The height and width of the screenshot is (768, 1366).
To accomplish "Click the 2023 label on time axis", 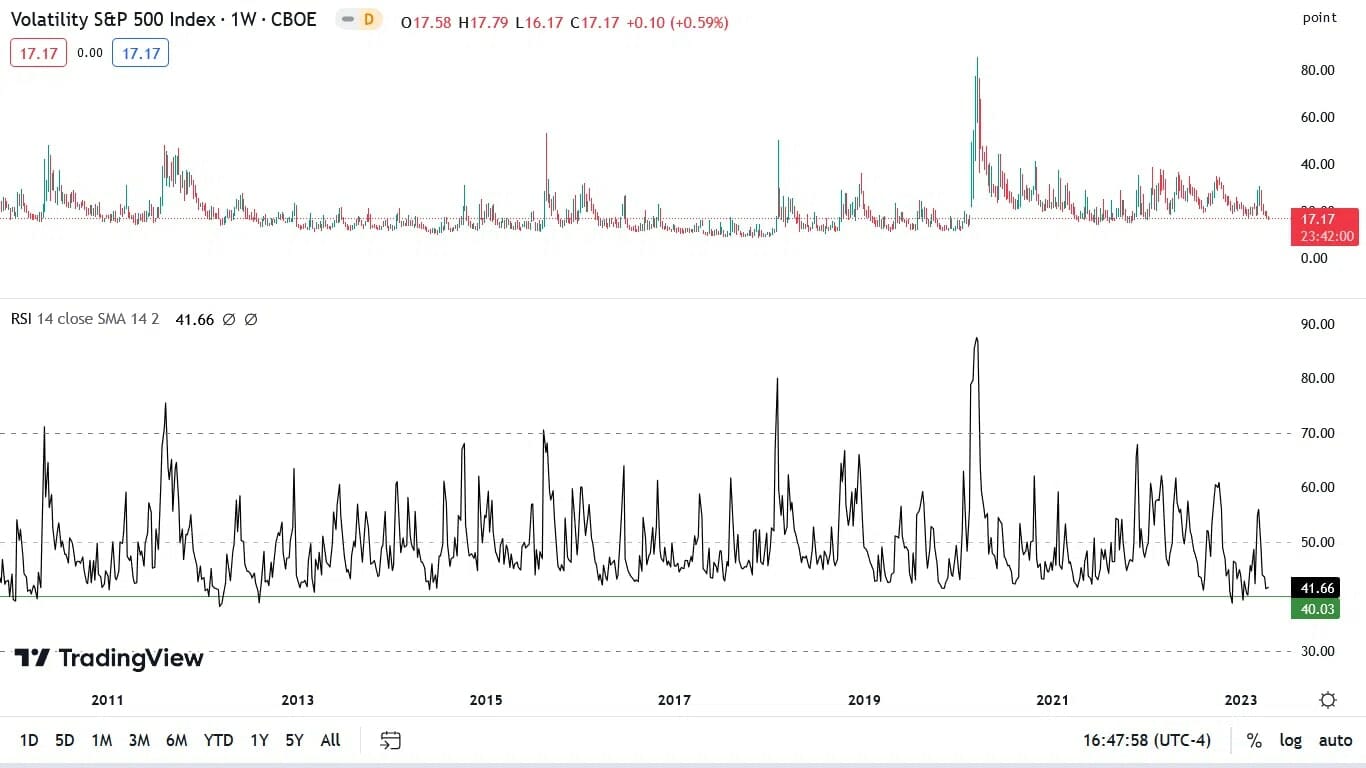I will 1241,700.
